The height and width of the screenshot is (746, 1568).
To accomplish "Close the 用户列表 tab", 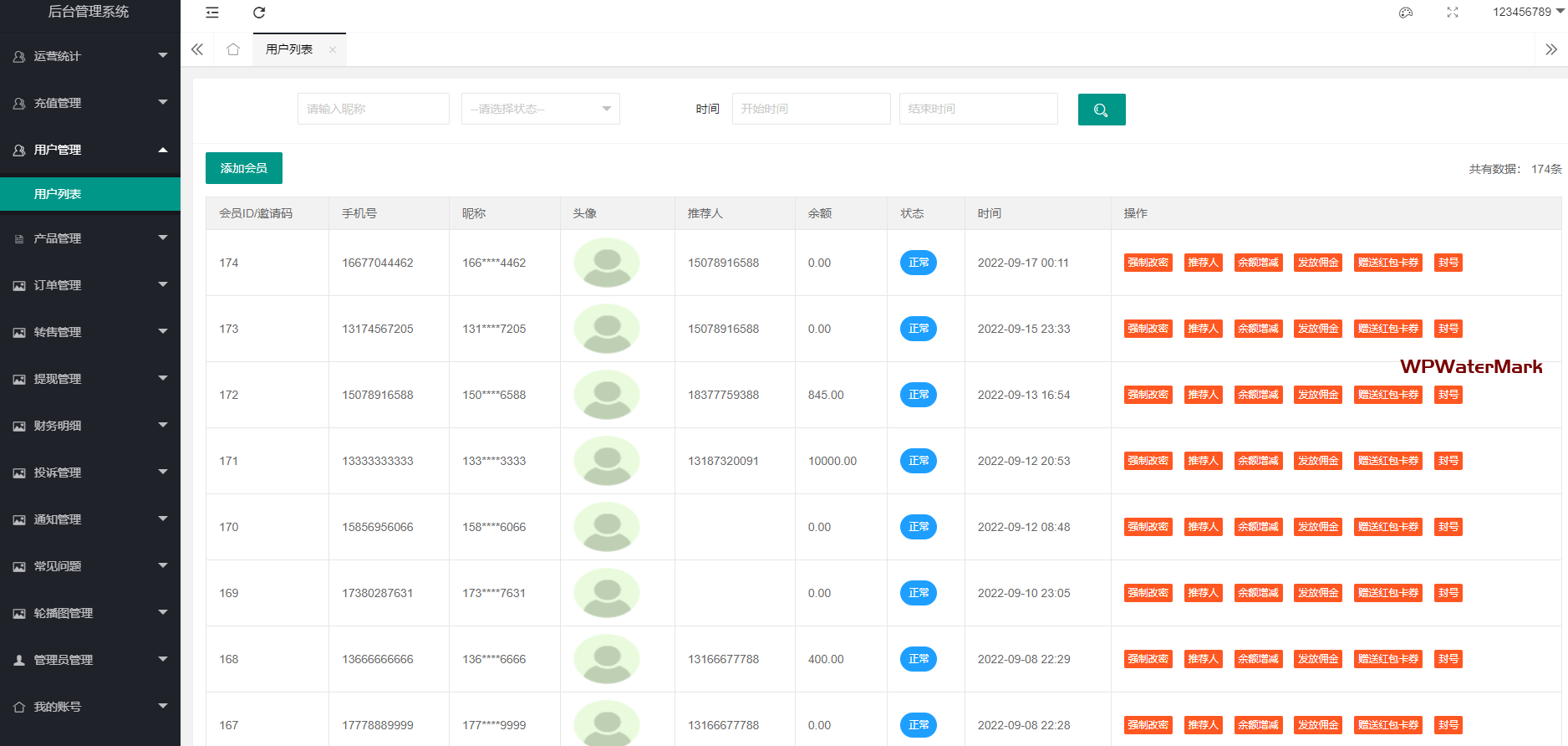I will point(333,50).
